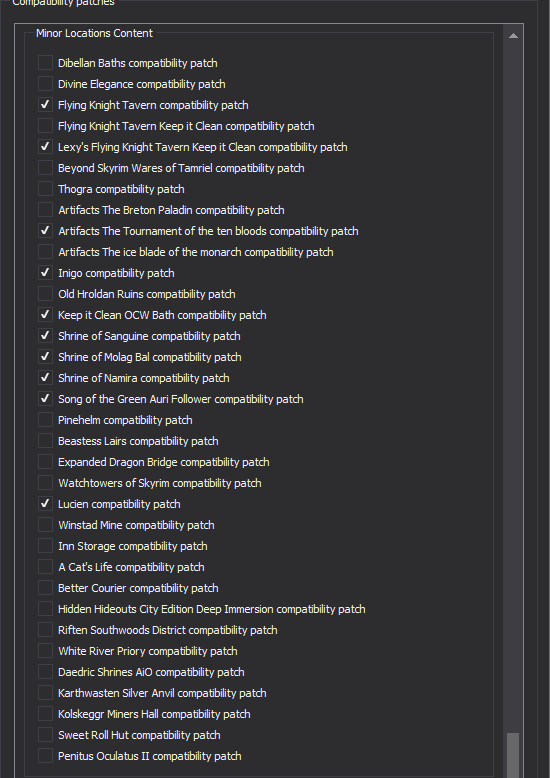Check Divine Elegance compatibility patch

45,84
